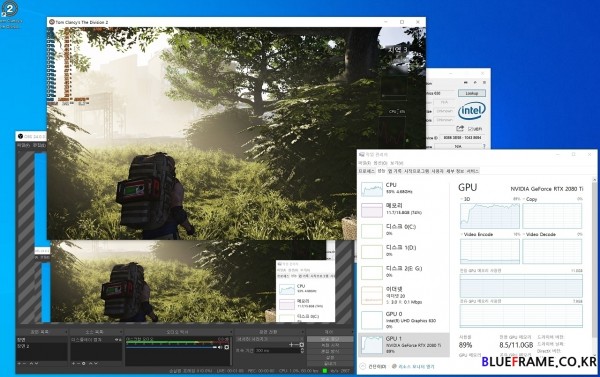This screenshot has width=600, height=377.
Task: Switch to 프로세스 tab in Task Manager
Action: click(x=367, y=171)
